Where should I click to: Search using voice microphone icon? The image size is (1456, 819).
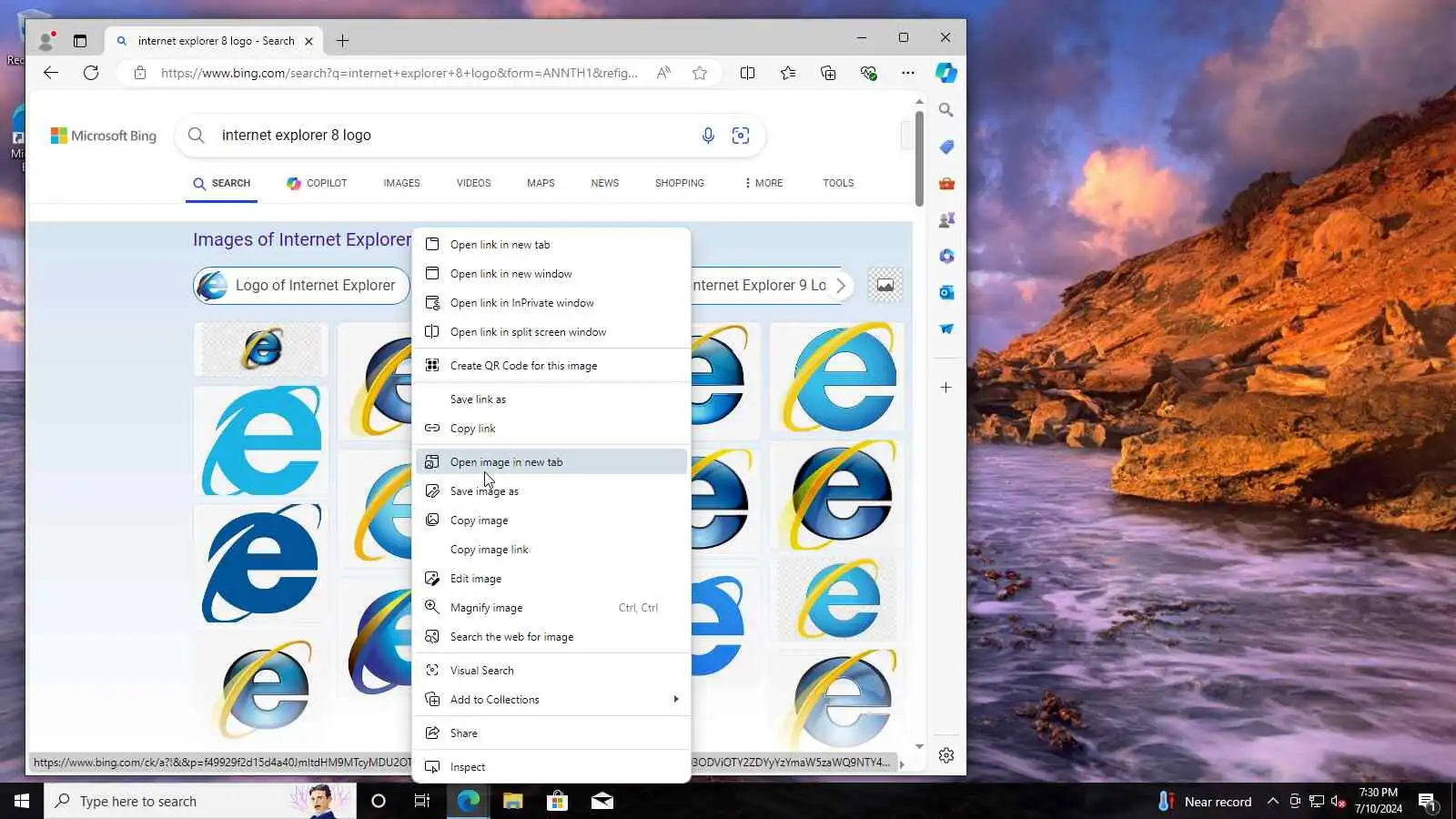(x=708, y=136)
